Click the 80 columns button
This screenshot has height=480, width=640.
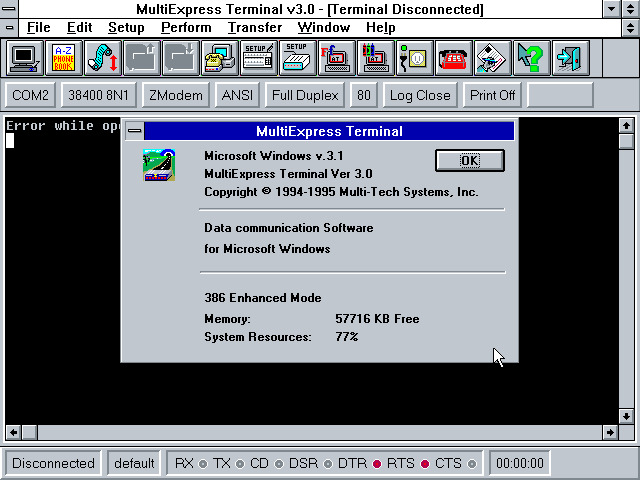tap(364, 95)
